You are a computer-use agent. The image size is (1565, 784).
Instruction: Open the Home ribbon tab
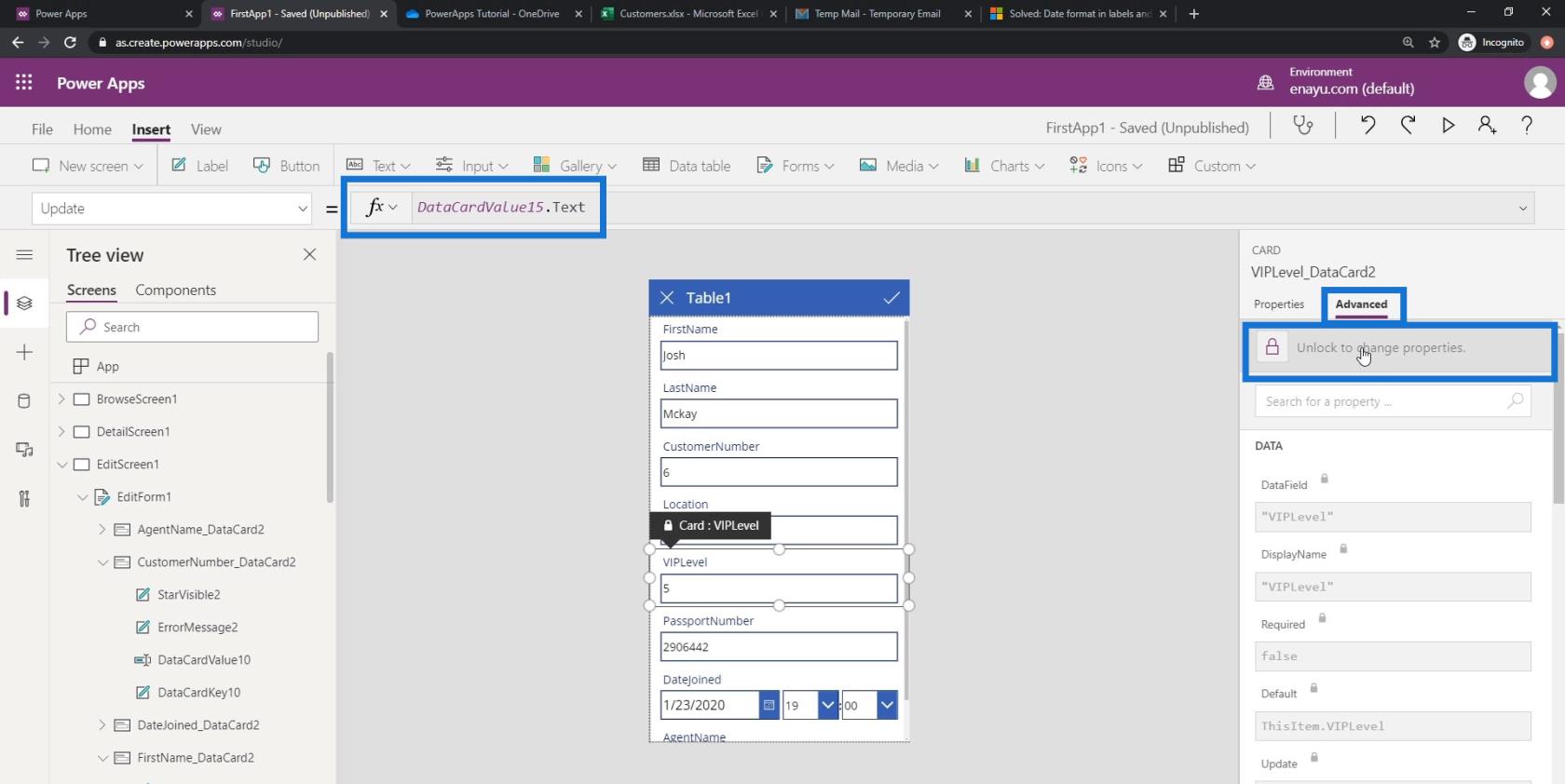tap(92, 128)
